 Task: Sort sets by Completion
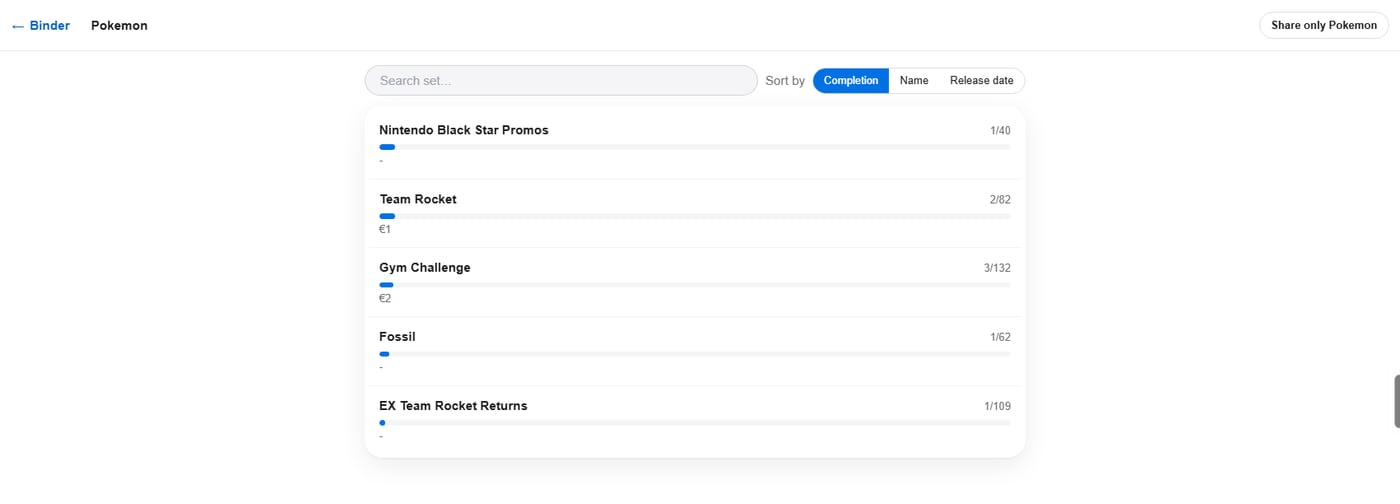tap(851, 80)
